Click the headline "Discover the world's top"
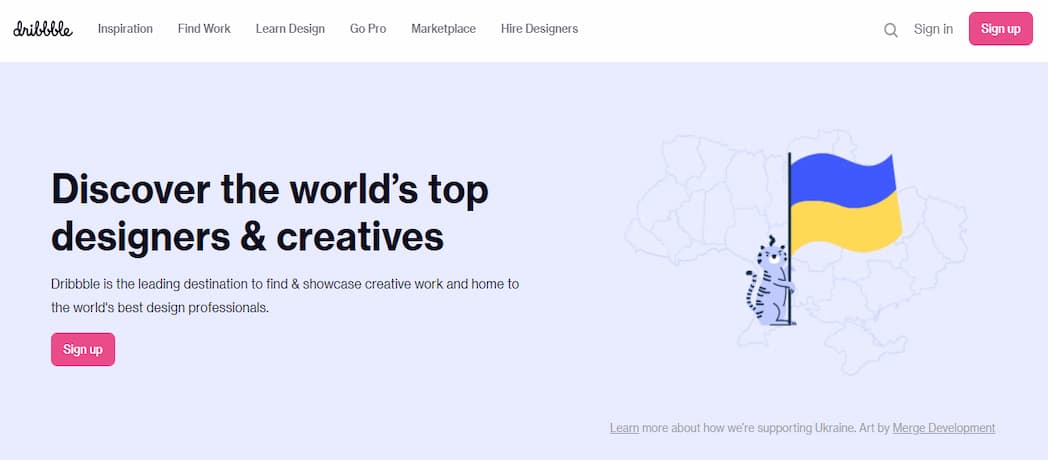 (x=269, y=189)
